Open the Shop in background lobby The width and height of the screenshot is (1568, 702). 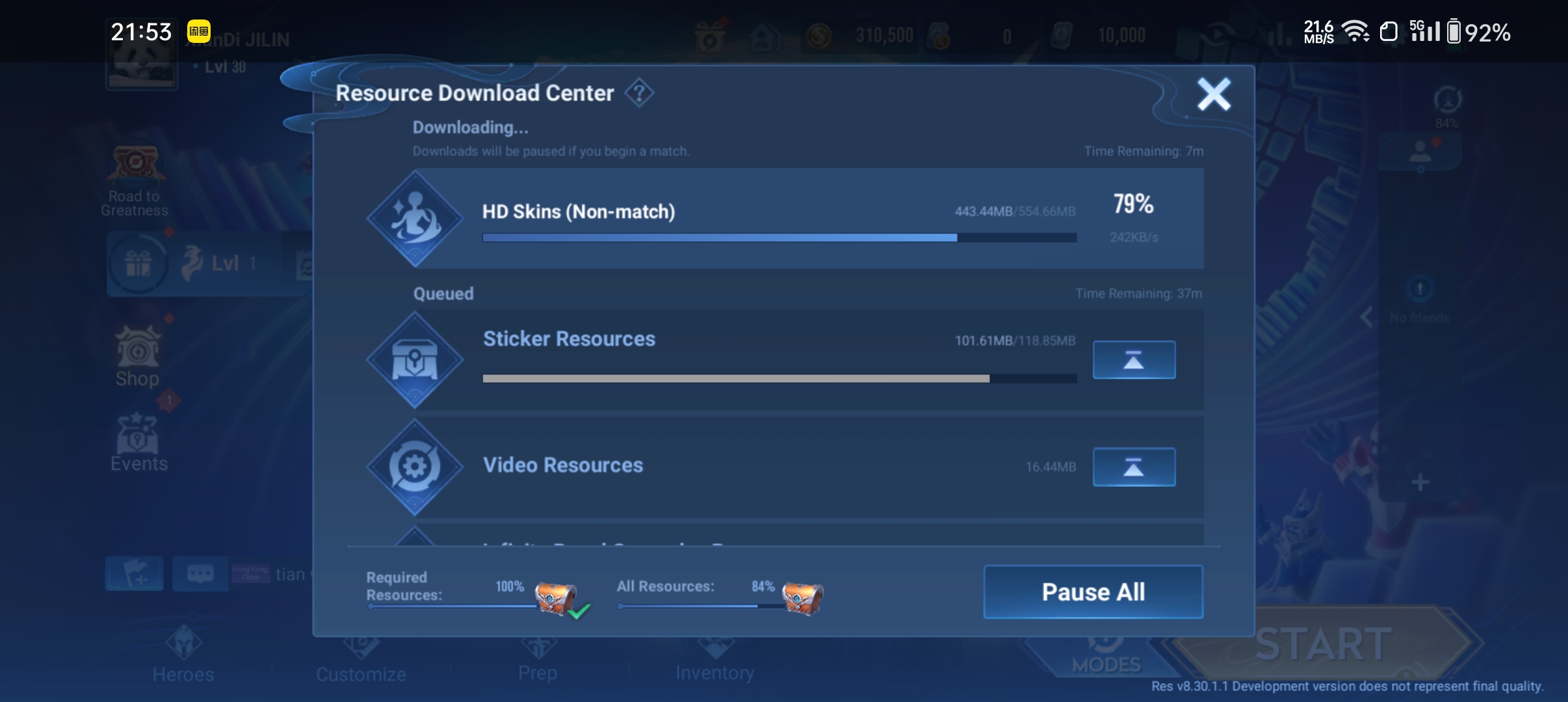pos(137,356)
